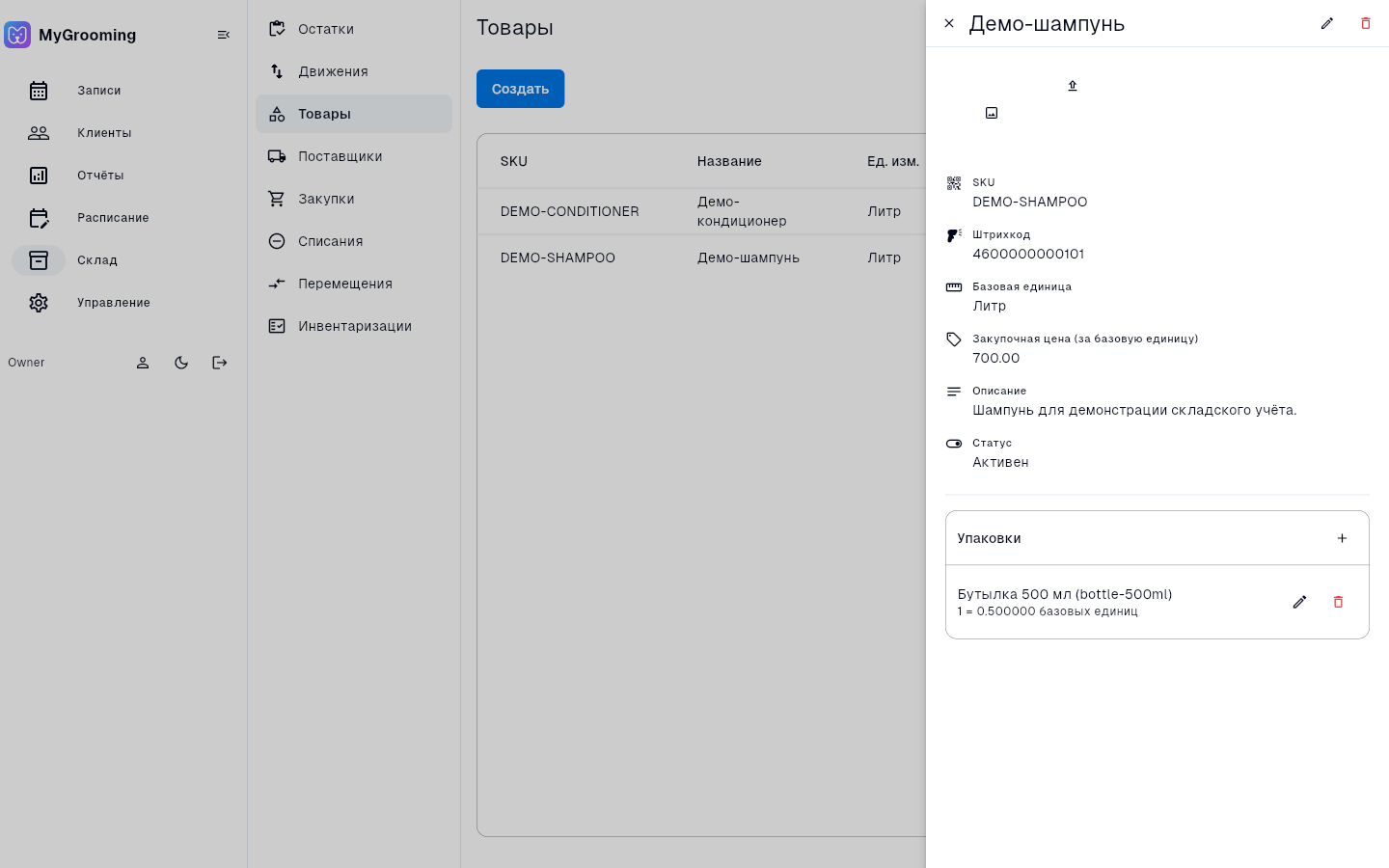Go to Перемещения
Screen dimensions: 1389x868
pos(354,284)
